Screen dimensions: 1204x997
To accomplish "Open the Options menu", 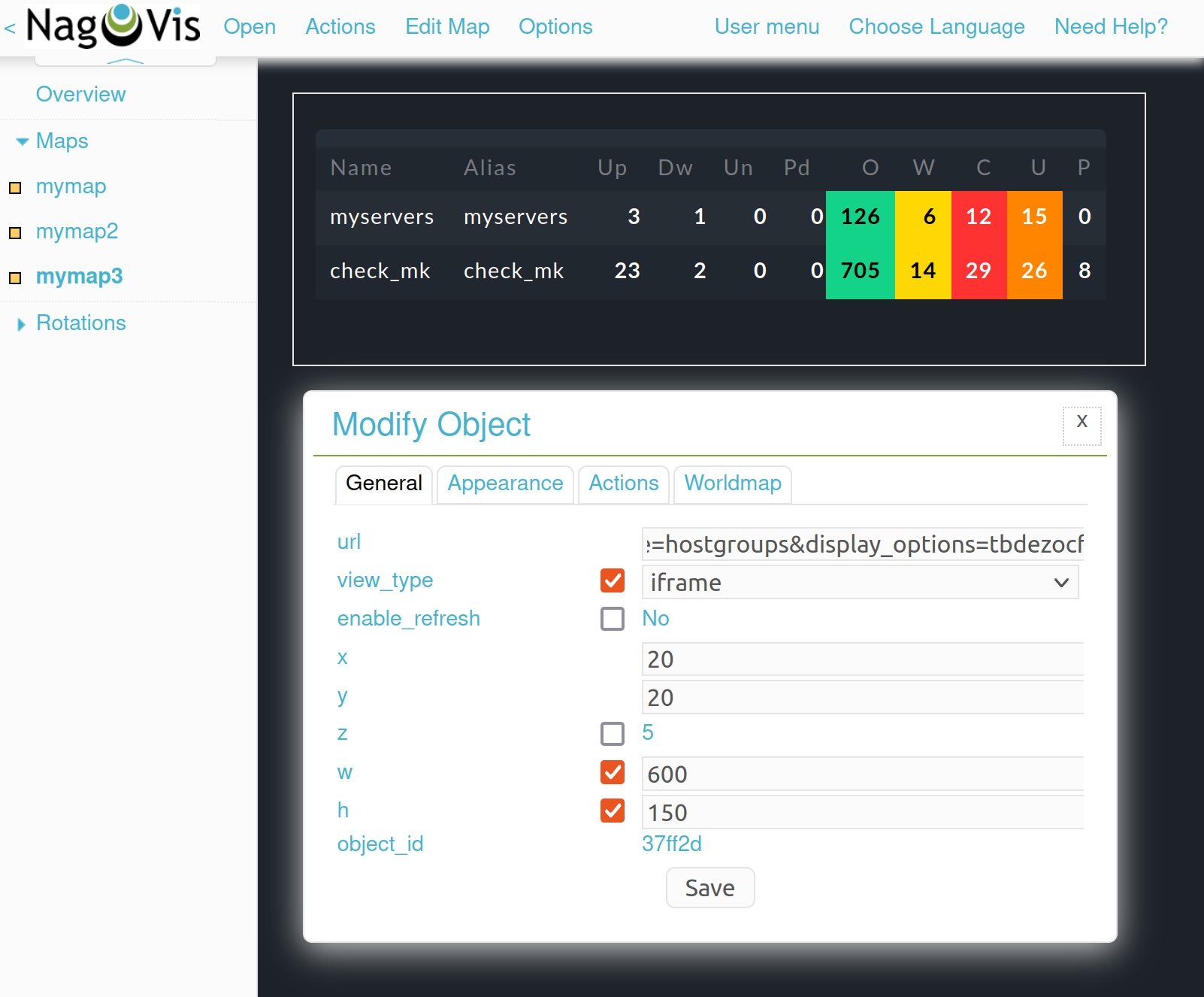I will (x=555, y=27).
